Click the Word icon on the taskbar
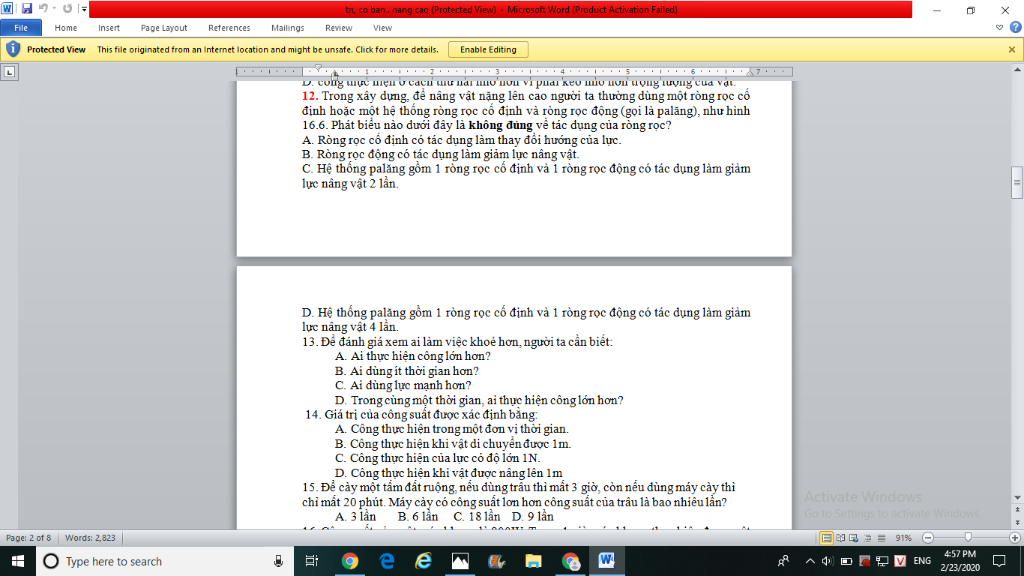 pos(606,561)
